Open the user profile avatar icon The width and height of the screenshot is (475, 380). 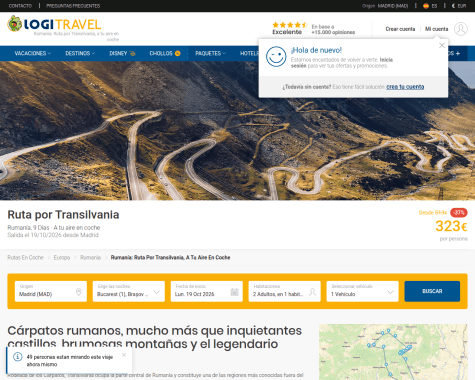click(x=461, y=29)
